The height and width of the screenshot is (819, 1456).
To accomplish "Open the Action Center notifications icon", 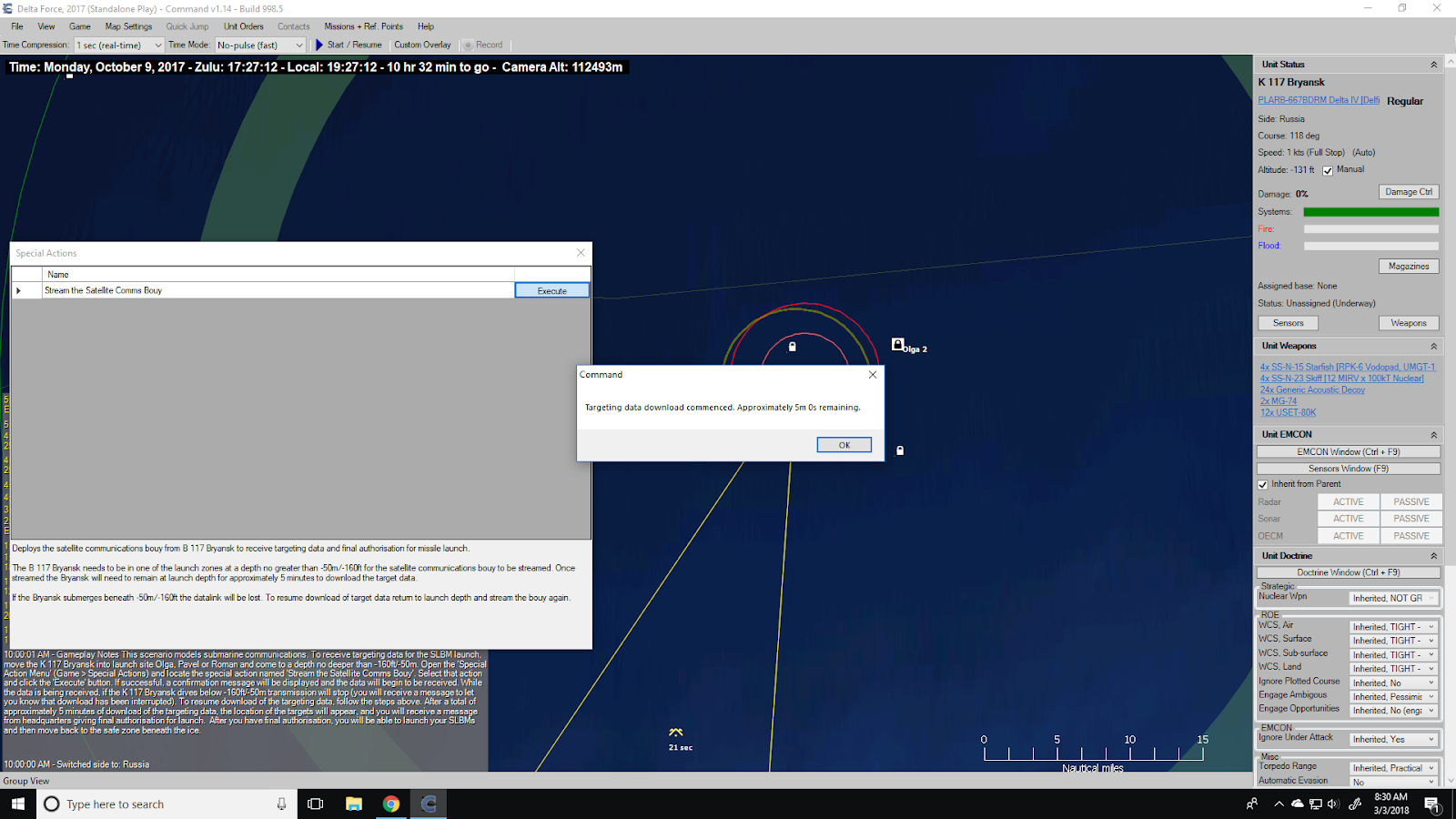I will (1431, 804).
